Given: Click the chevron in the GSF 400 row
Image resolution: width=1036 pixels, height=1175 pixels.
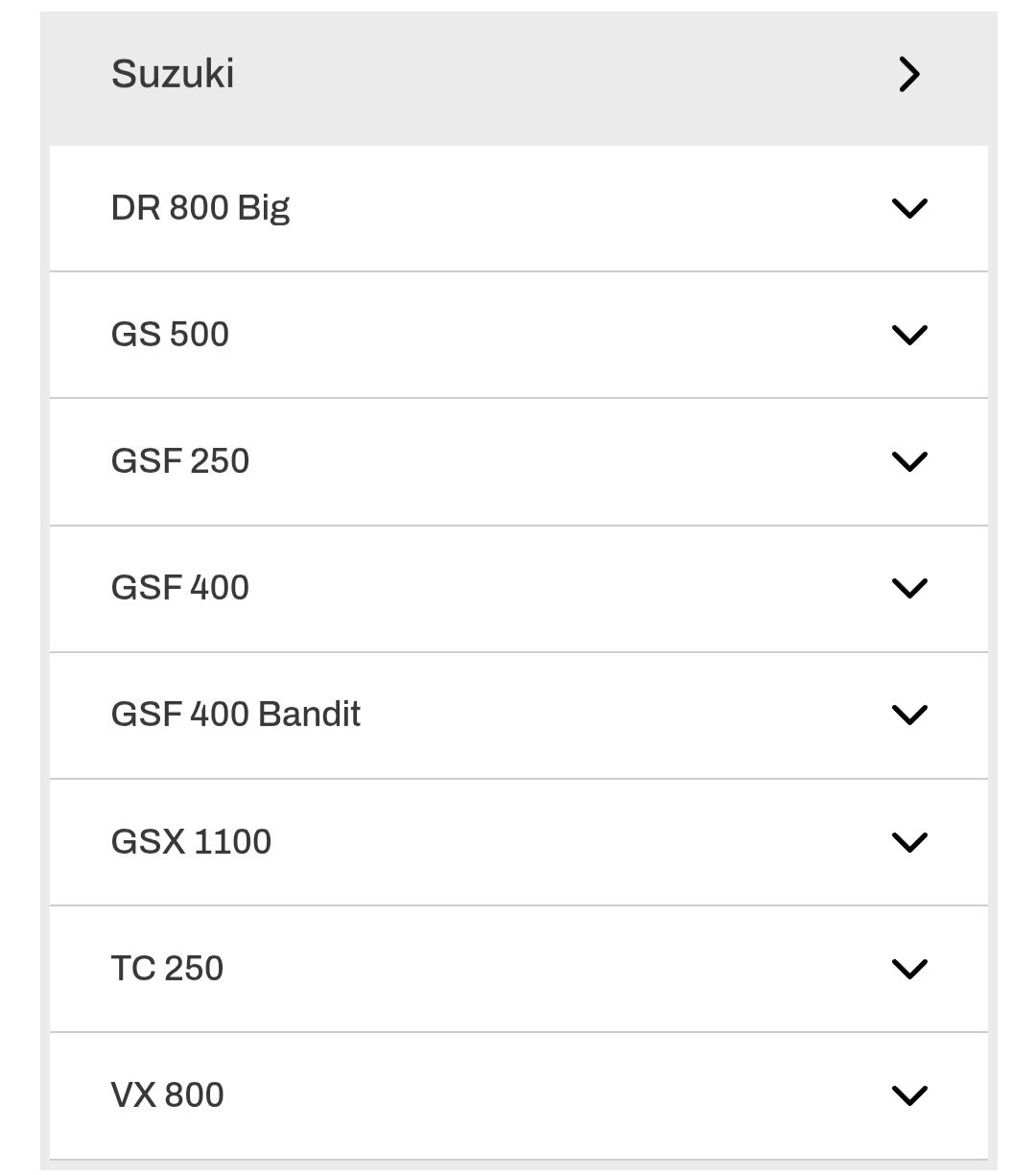Looking at the screenshot, I should pos(908,588).
